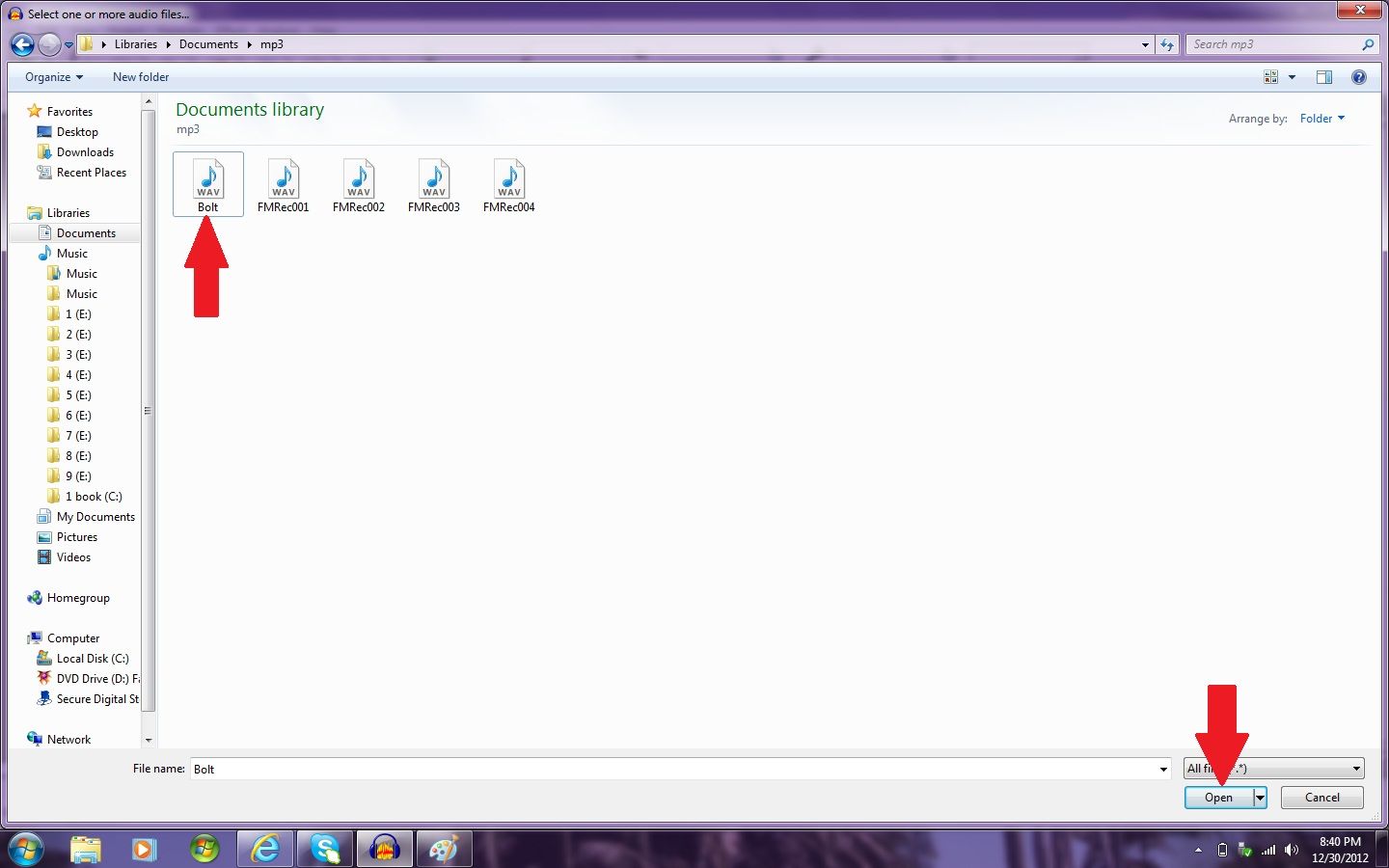Open Audacity from the taskbar
Screen dimensions: 1389x868
[384, 849]
